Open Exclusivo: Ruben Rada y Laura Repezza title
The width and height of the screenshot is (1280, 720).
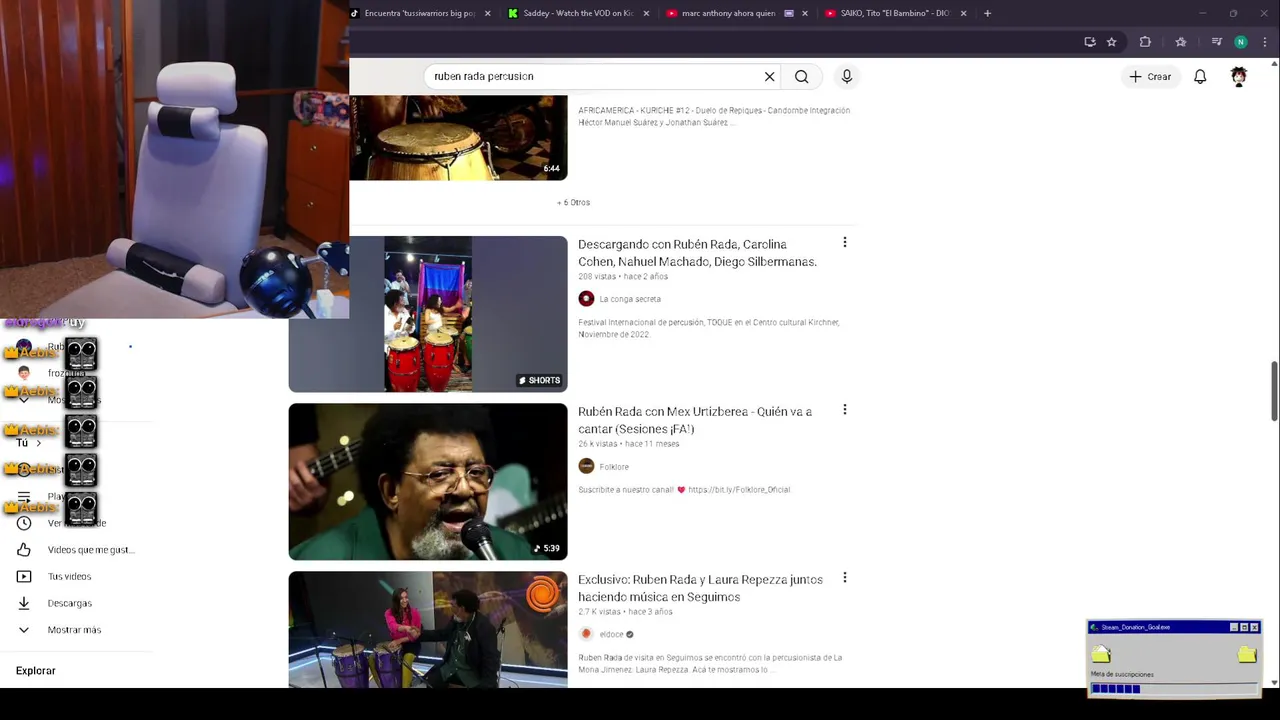point(700,588)
